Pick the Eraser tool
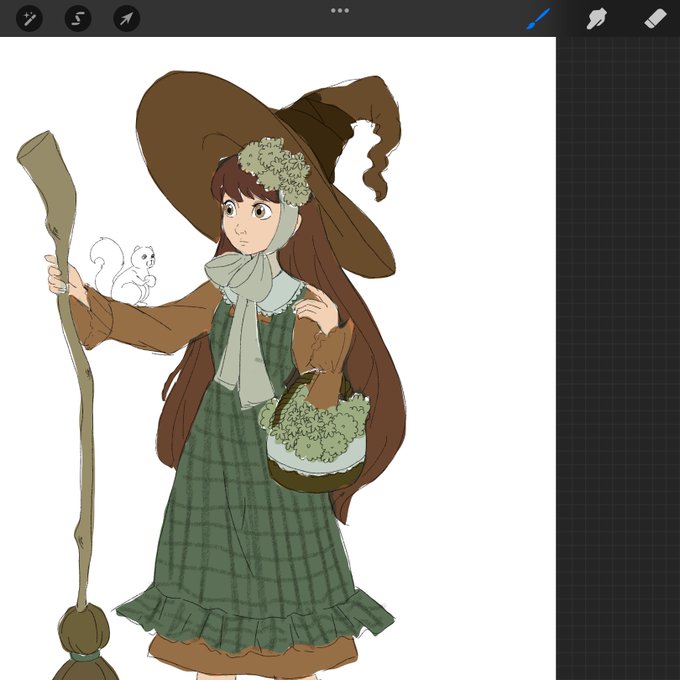 point(655,19)
